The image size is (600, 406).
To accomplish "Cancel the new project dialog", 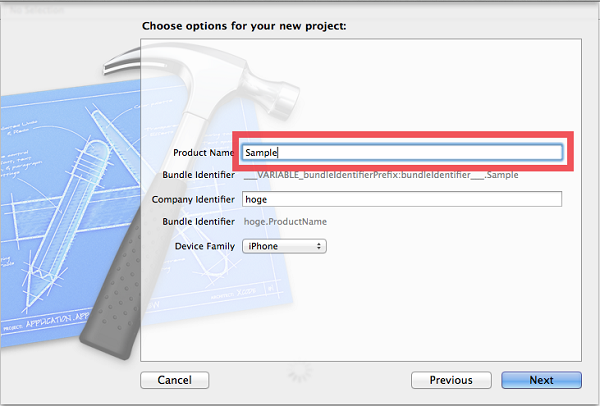I will click(174, 380).
